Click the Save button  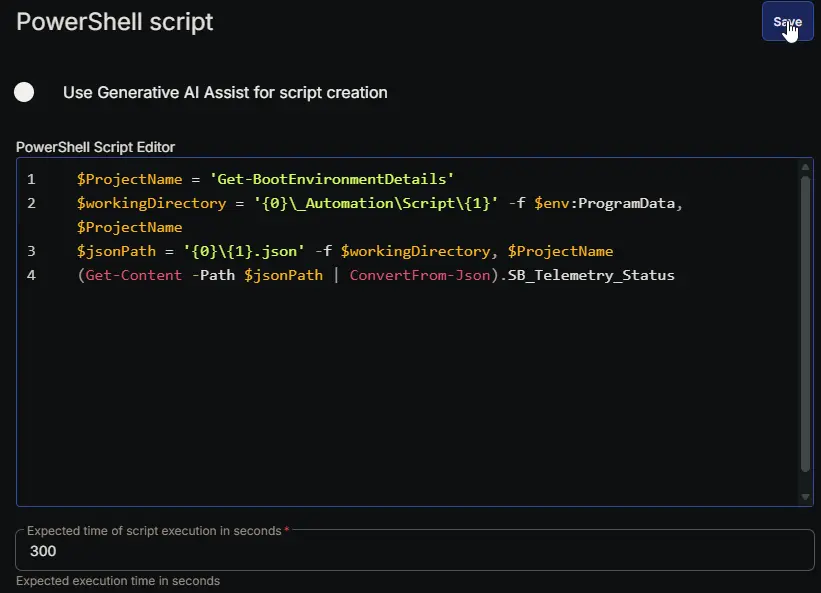pyautogui.click(x=787, y=21)
